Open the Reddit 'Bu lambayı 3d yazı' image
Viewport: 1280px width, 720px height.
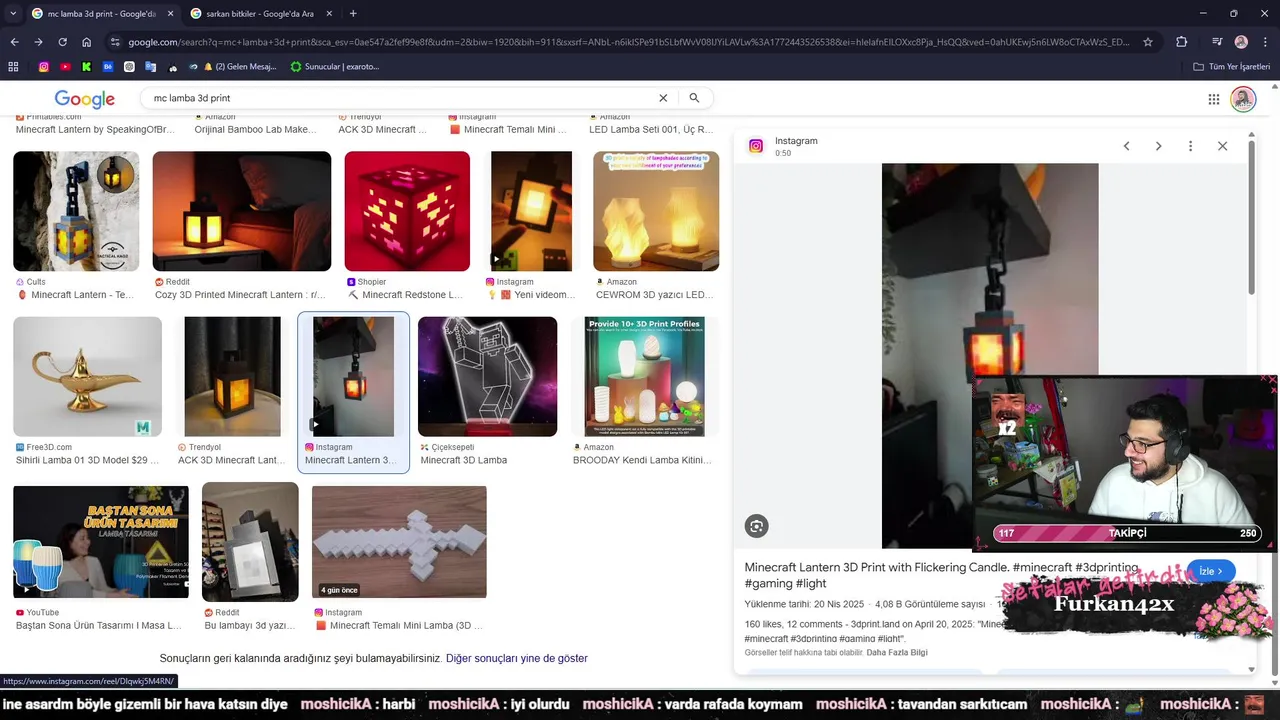(250, 541)
